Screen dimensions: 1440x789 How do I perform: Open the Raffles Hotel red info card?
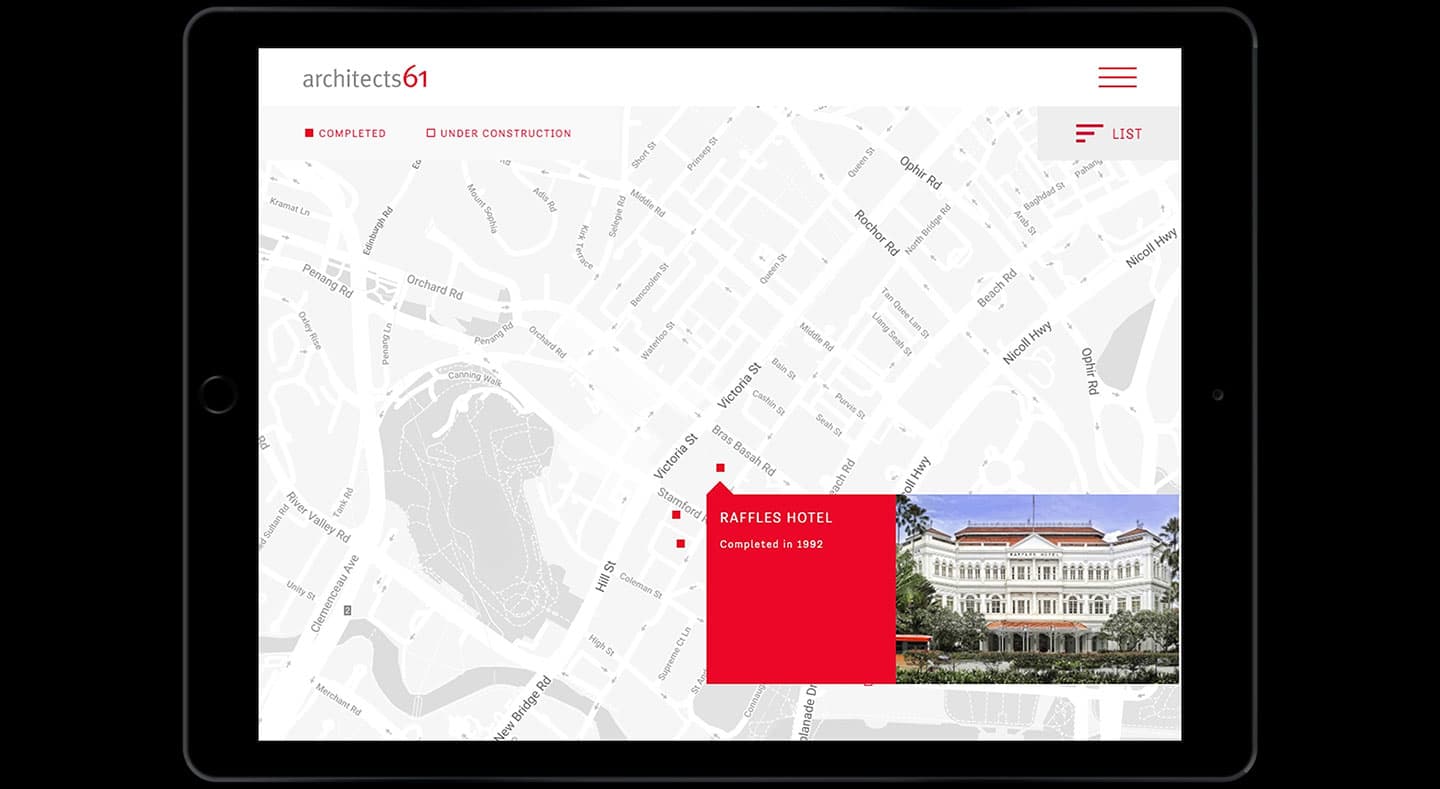point(801,589)
